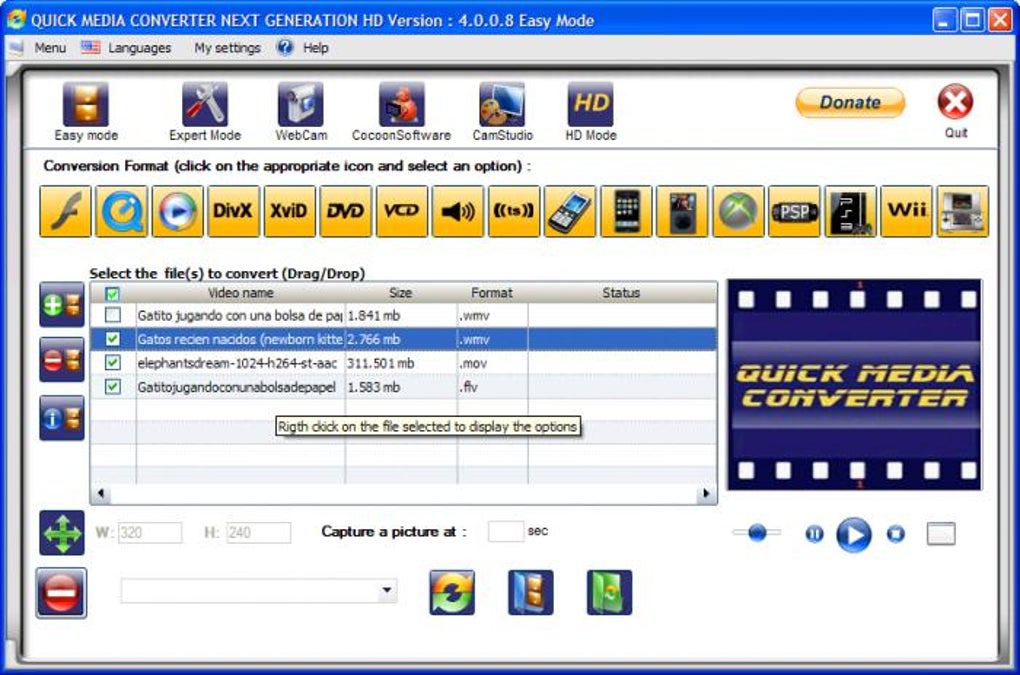
Task: Launch CamStudio
Action: 502,111
